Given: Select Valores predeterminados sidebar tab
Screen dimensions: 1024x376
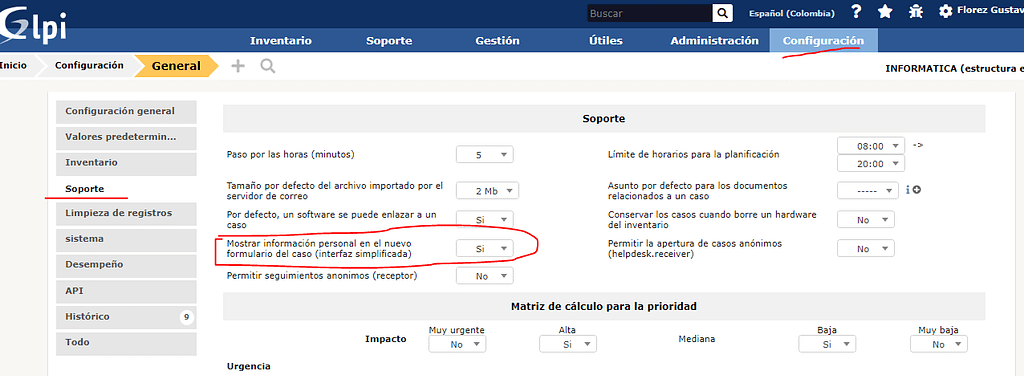Looking at the screenshot, I should 126,137.
